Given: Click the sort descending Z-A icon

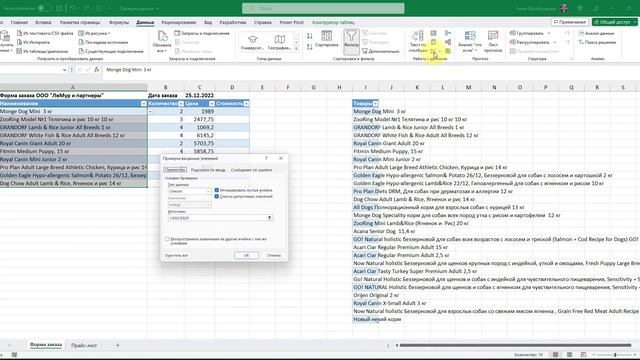Looking at the screenshot, I should (x=310, y=47).
